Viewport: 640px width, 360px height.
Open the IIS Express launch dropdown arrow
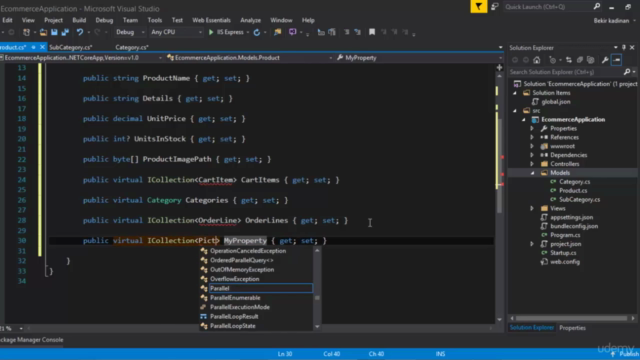coord(248,32)
